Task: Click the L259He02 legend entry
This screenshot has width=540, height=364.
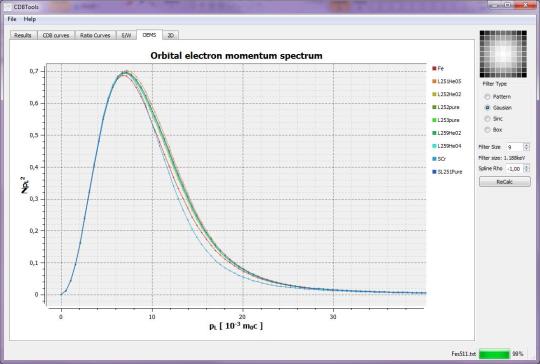Action: pyautogui.click(x=447, y=133)
